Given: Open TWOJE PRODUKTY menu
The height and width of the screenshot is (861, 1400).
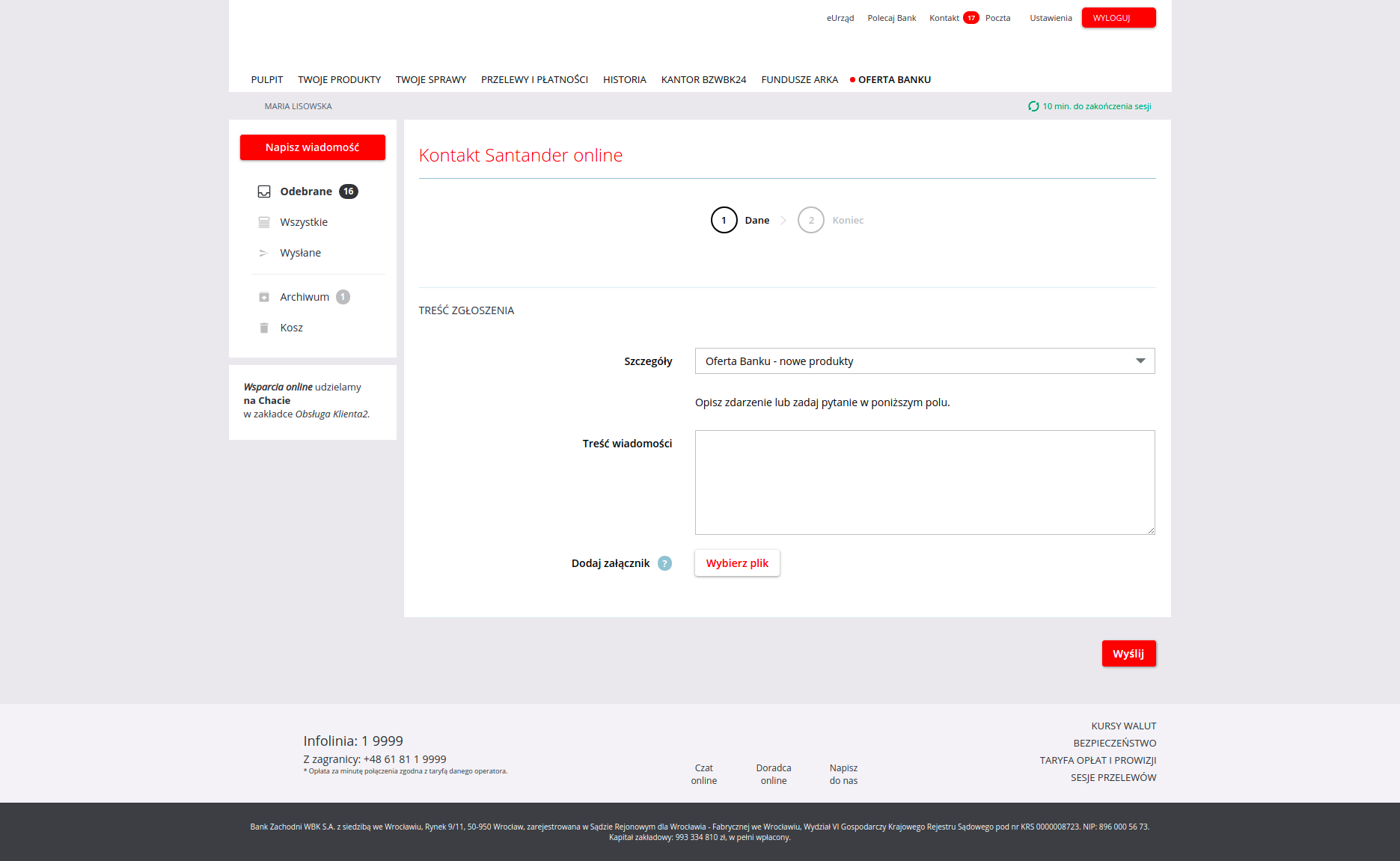Looking at the screenshot, I should tap(340, 79).
